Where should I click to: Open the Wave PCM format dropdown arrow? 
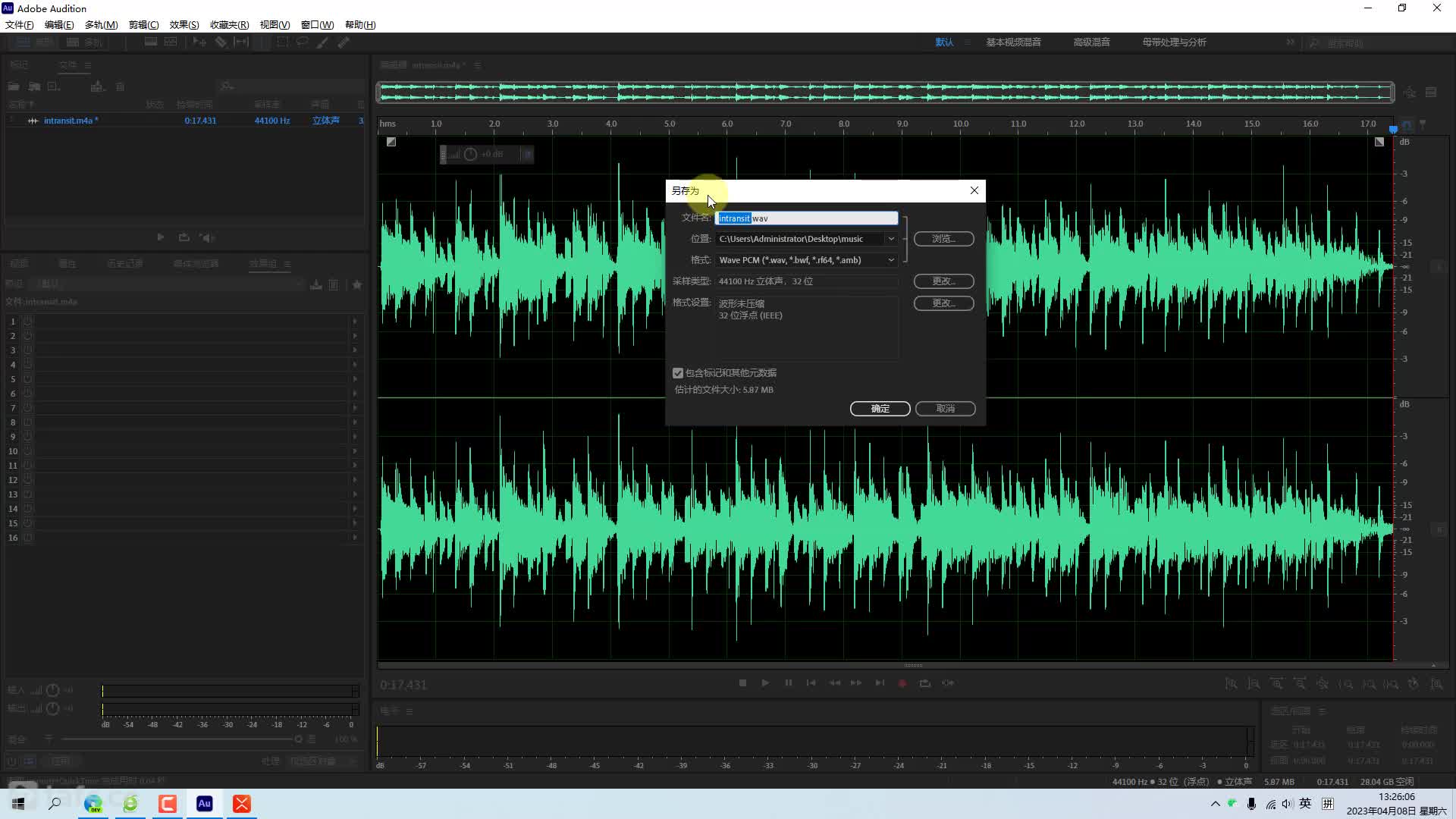[891, 260]
